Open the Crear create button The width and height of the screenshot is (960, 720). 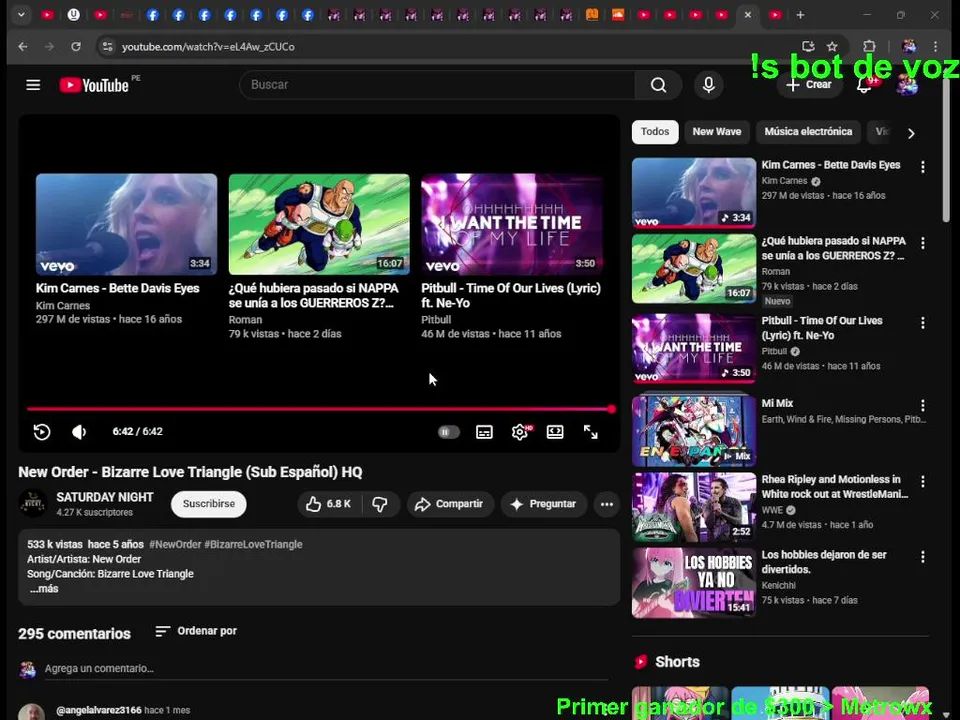pos(809,85)
